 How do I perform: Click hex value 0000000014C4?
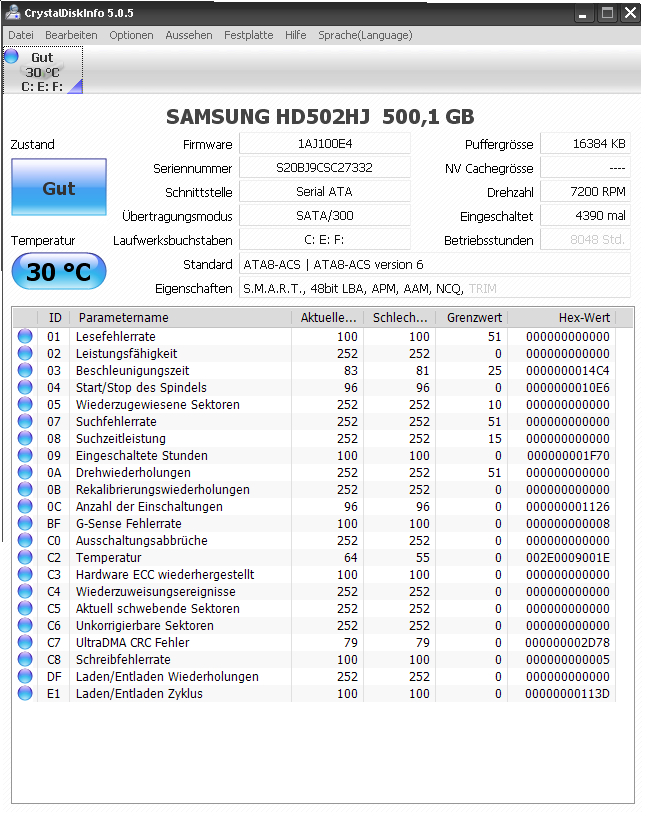tap(568, 371)
